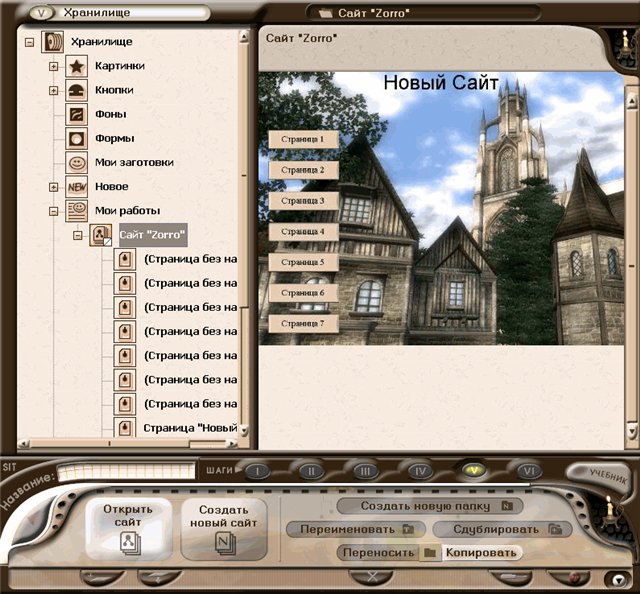Click tree panel scroll down arrow

click(244, 430)
